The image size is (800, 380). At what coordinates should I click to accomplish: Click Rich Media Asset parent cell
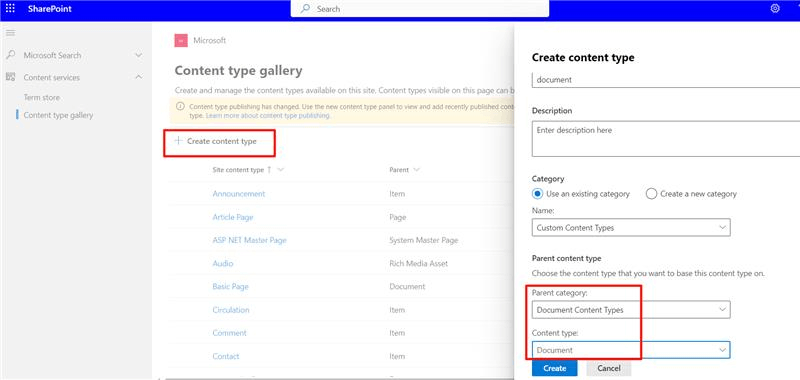418,264
